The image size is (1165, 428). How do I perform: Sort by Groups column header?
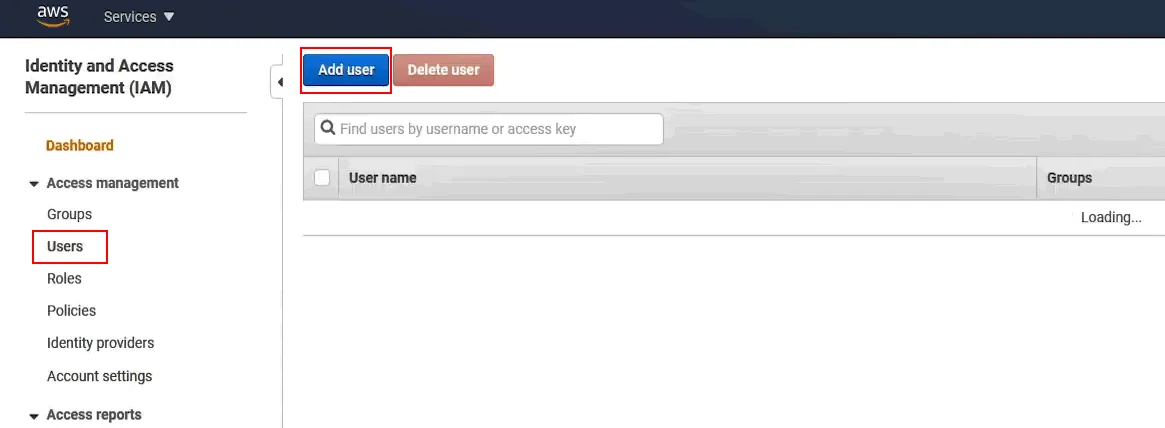(x=1069, y=178)
